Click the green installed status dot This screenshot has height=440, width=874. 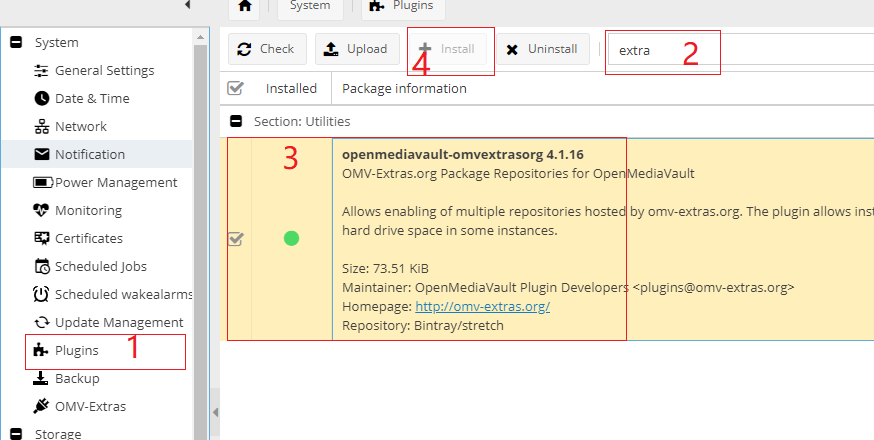pos(291,239)
